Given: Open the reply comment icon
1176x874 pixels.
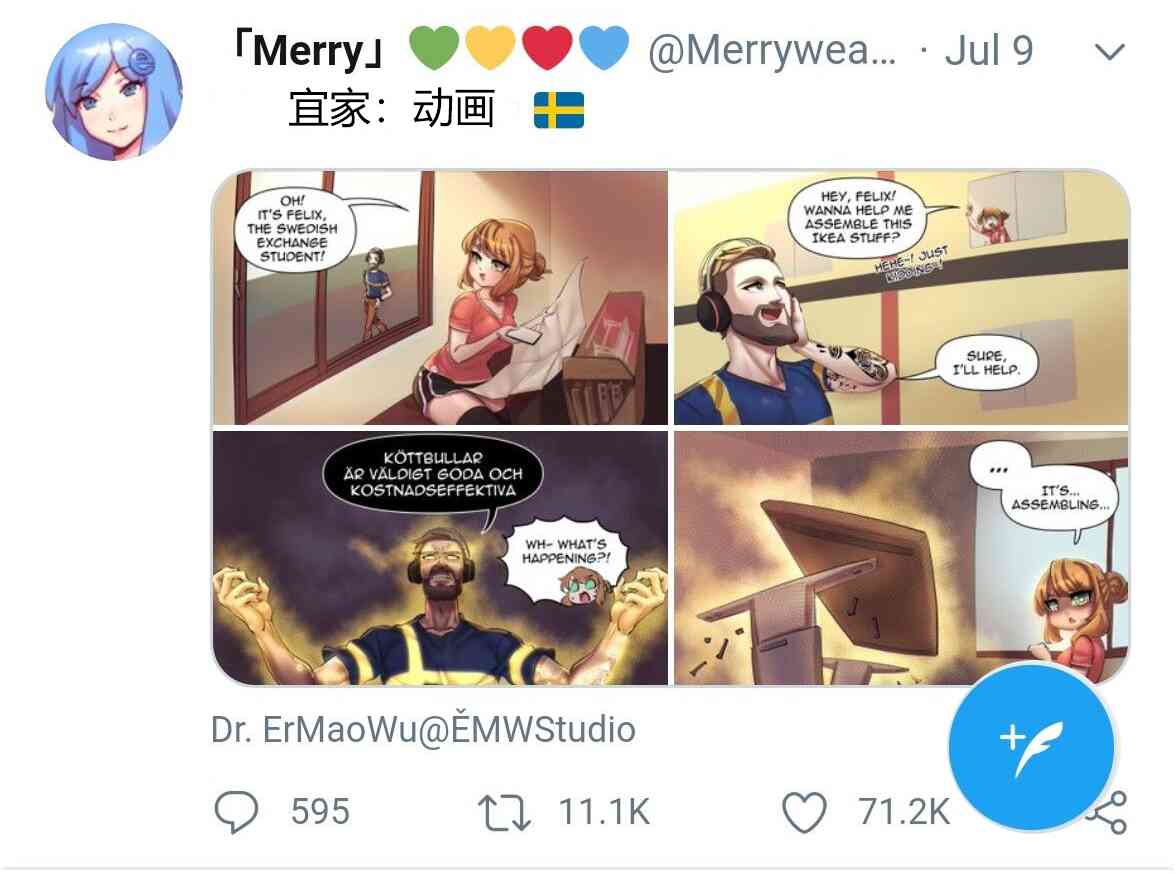Looking at the screenshot, I should (x=236, y=812).
